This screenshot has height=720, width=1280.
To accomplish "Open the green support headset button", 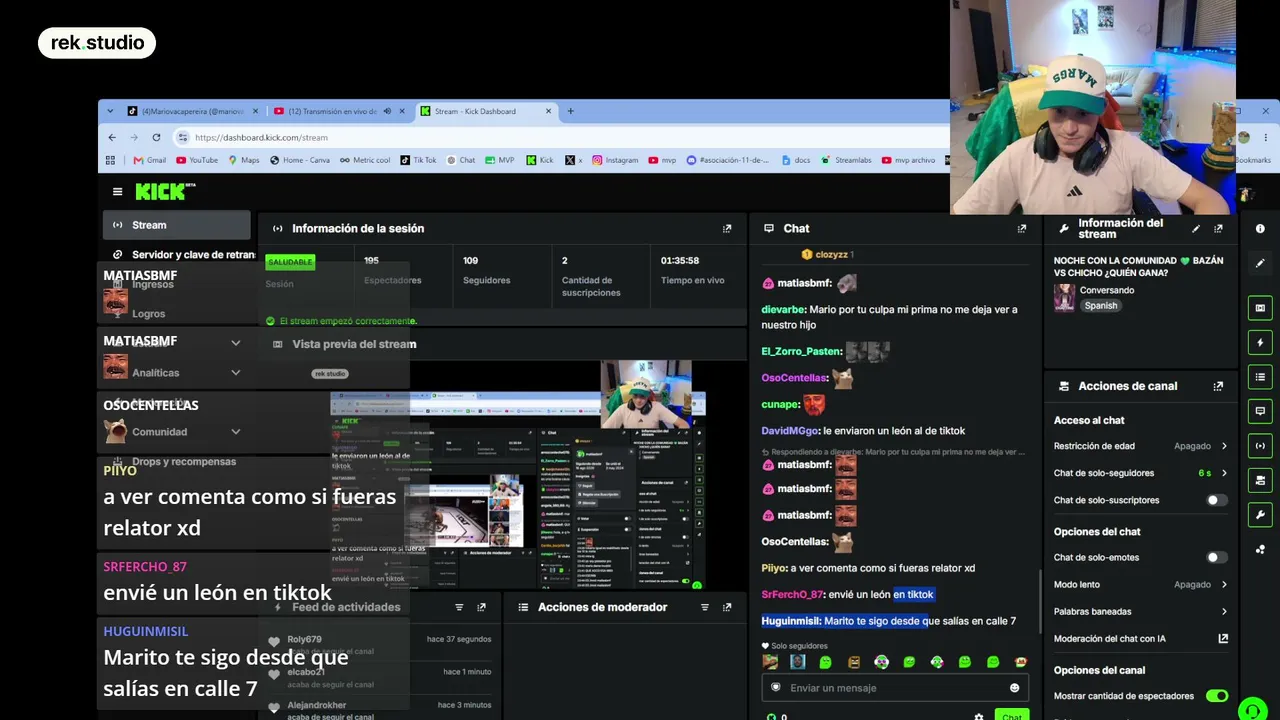I will point(1251,710).
